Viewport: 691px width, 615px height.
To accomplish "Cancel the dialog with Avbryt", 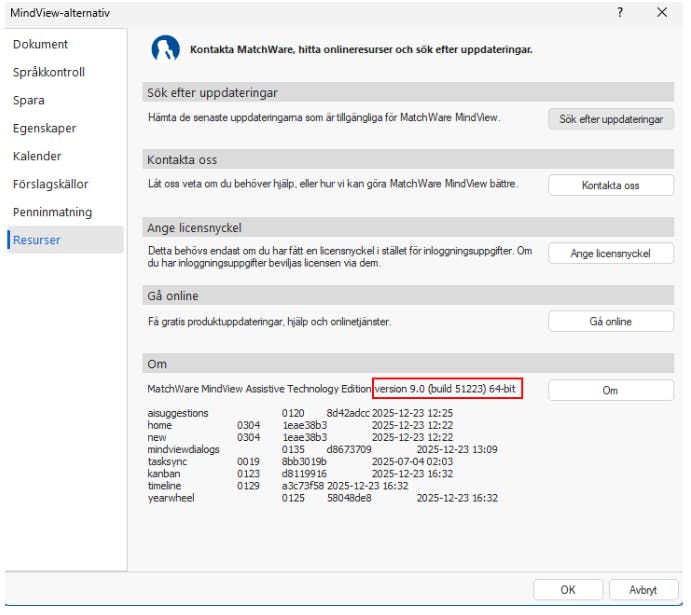I will [x=643, y=589].
